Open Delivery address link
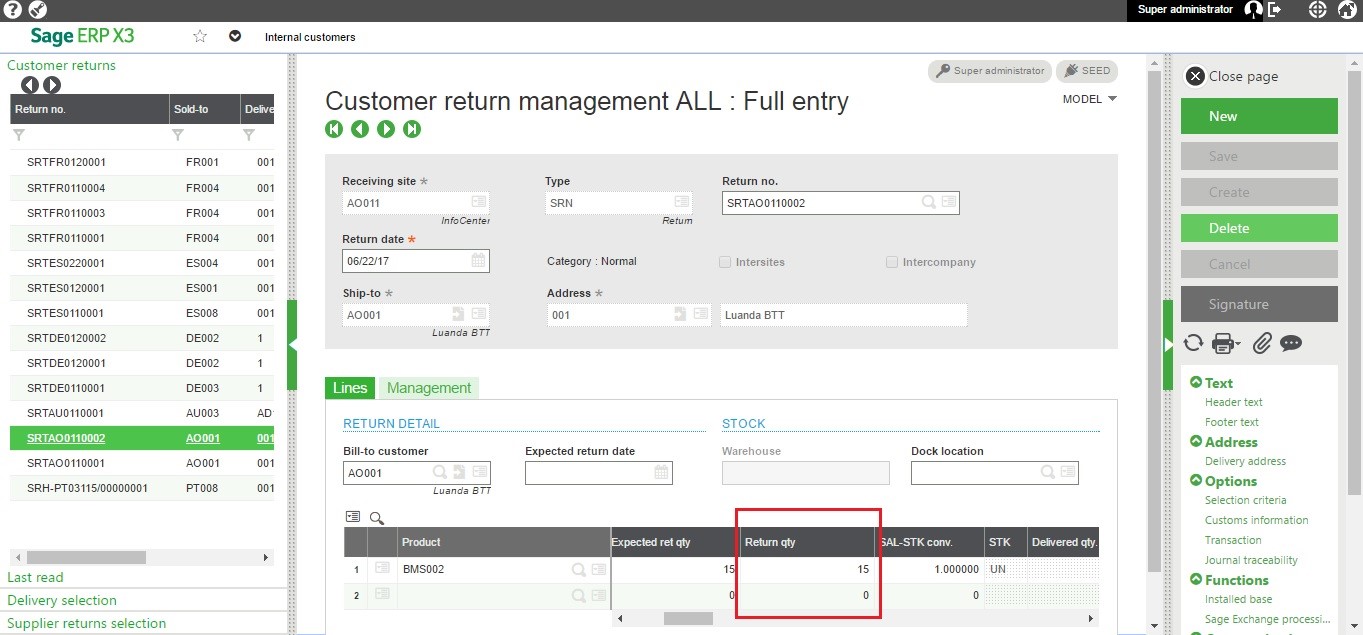This screenshot has height=635, width=1363. pyautogui.click(x=1245, y=461)
